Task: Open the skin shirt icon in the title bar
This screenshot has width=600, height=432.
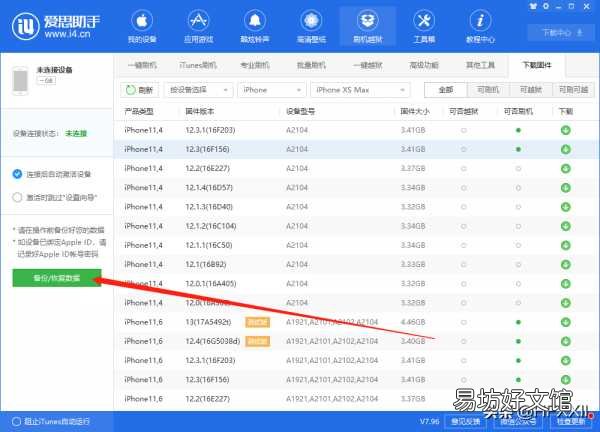Action: 533,7
